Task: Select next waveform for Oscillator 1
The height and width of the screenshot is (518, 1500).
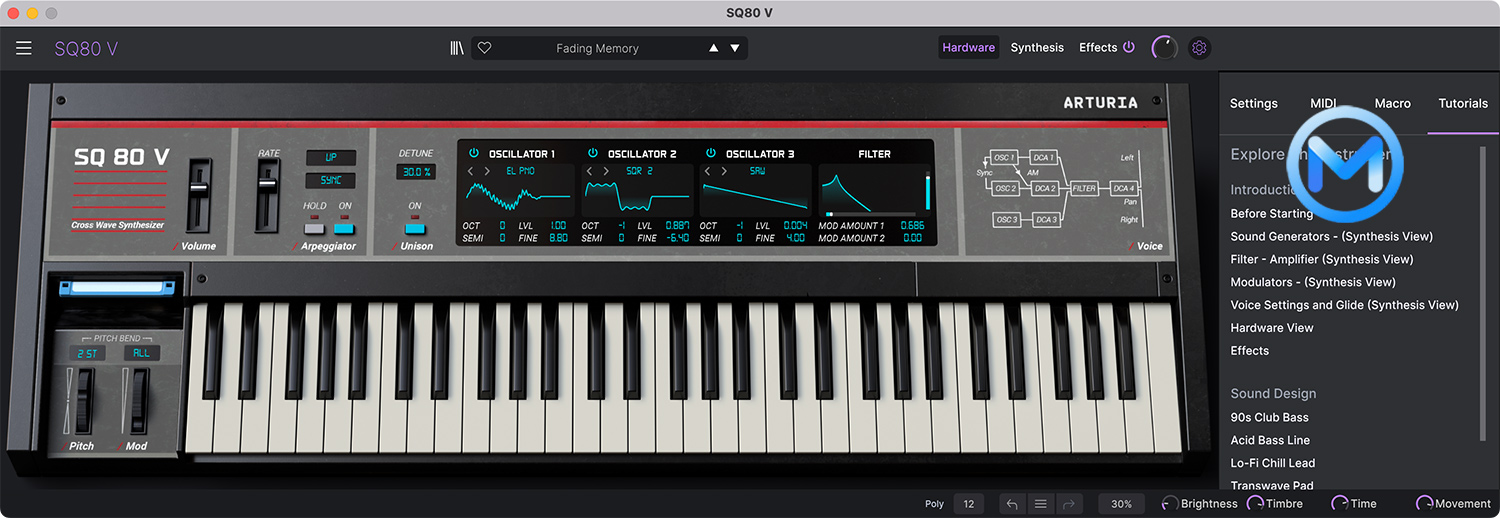Action: coord(487,171)
